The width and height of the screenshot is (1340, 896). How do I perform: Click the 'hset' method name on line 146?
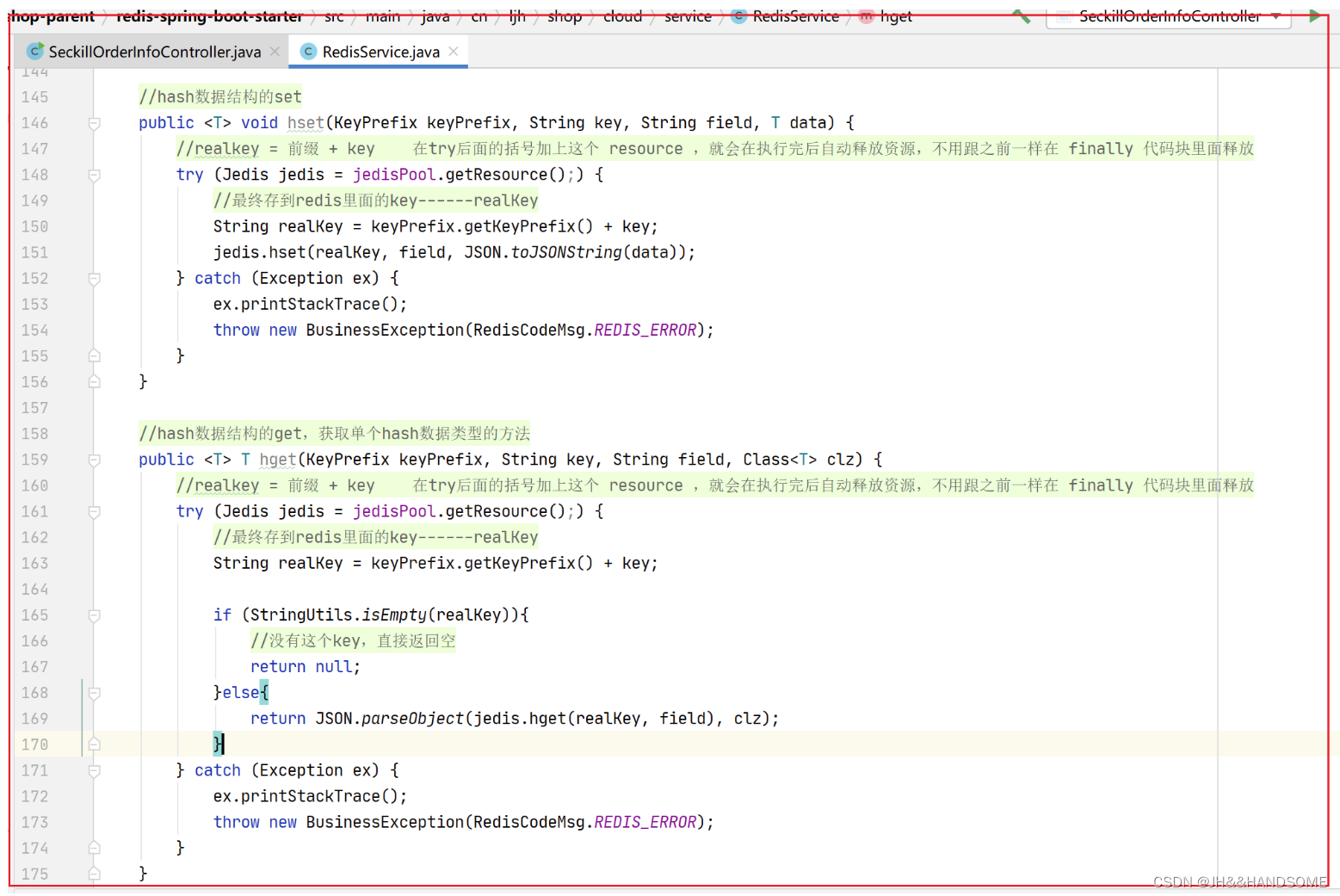(306, 123)
